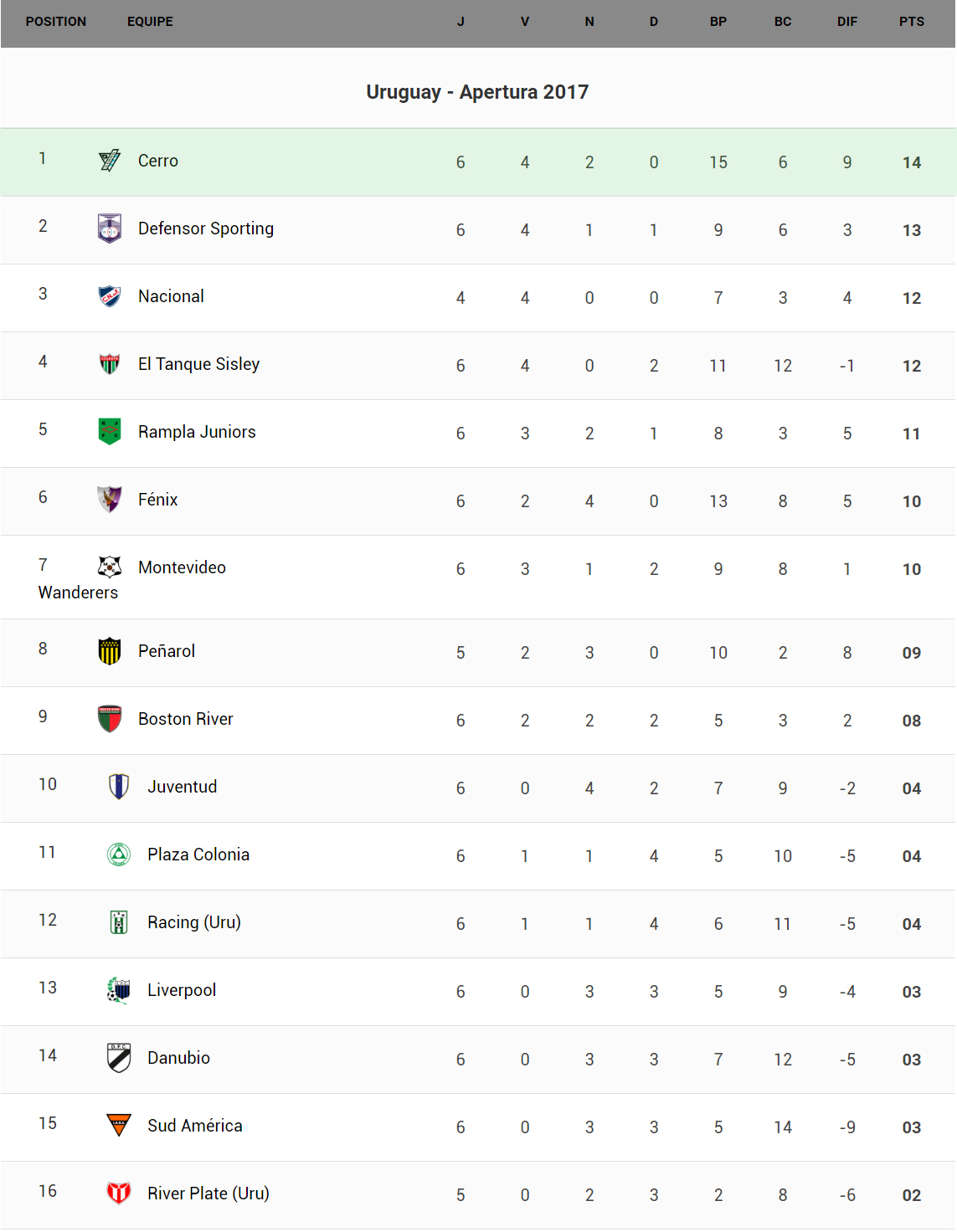Image resolution: width=957 pixels, height=1232 pixels.
Task: Open the Fénix team link
Action: [158, 500]
